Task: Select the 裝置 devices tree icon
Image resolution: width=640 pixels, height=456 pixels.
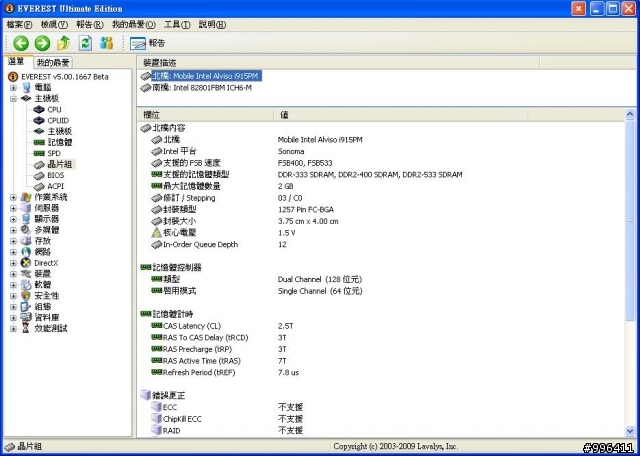Action: [x=26, y=274]
